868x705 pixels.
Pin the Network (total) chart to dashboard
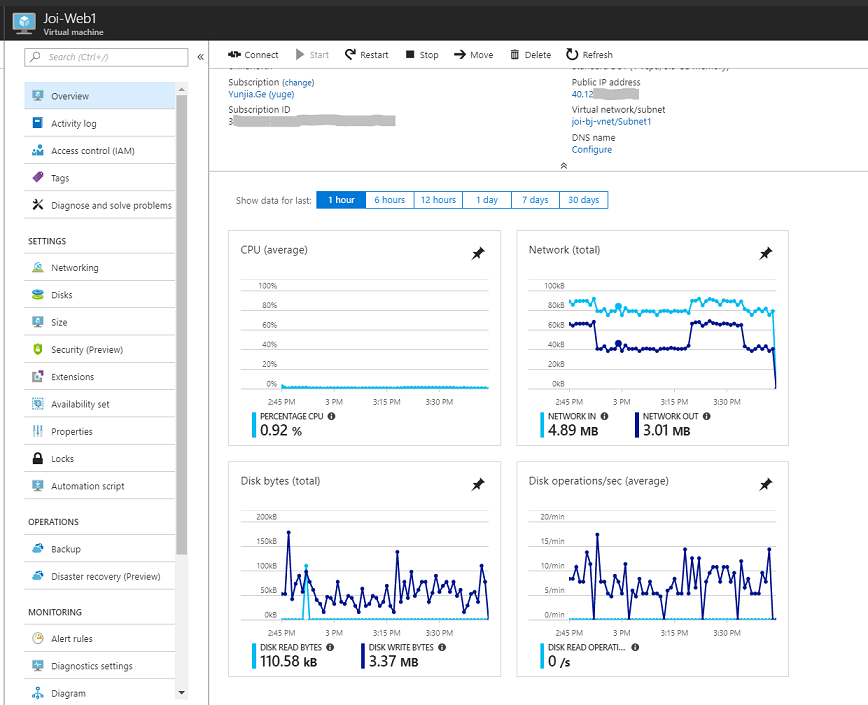point(765,254)
